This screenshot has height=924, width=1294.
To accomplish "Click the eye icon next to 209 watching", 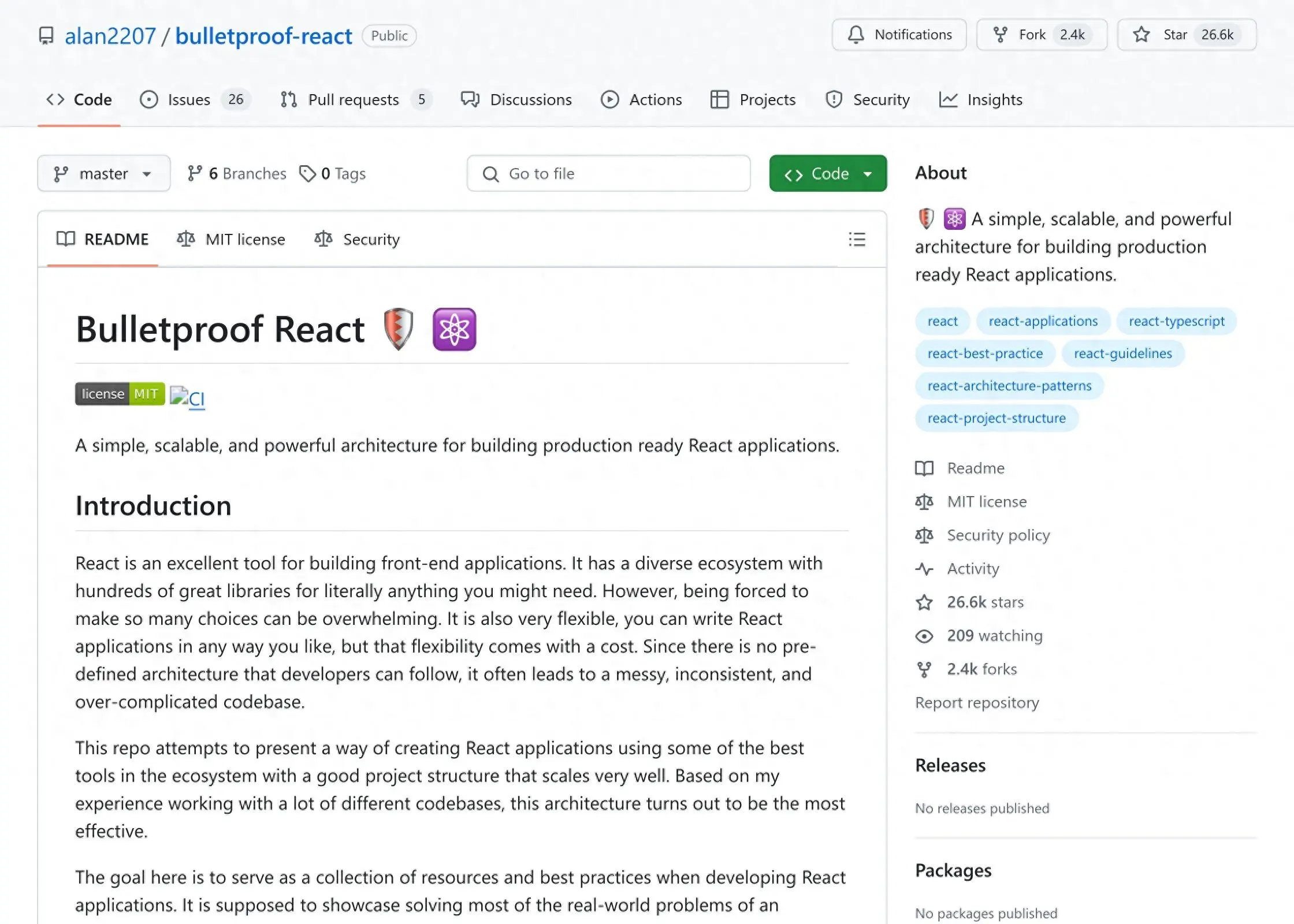I will click(x=925, y=635).
